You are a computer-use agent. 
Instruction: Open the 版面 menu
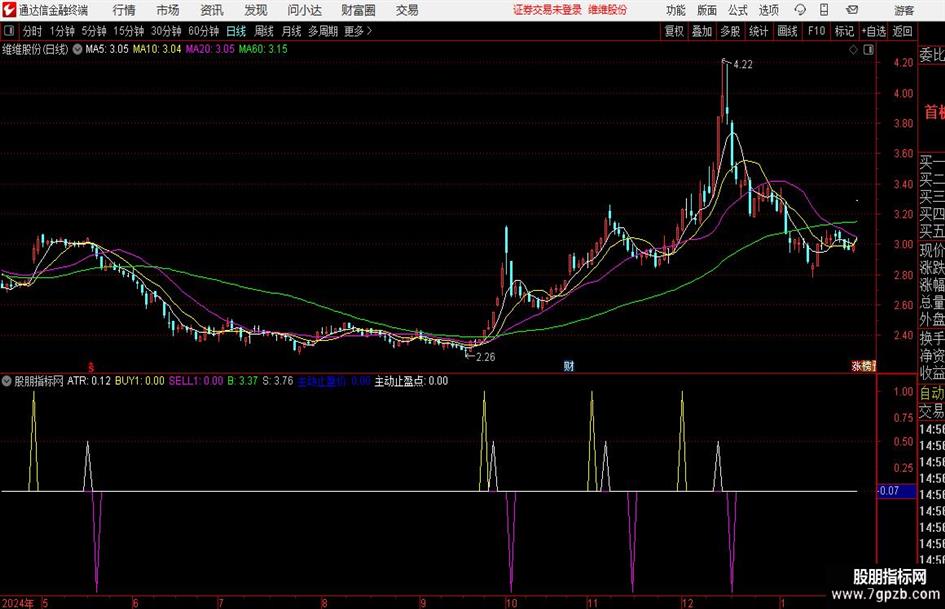[x=707, y=10]
